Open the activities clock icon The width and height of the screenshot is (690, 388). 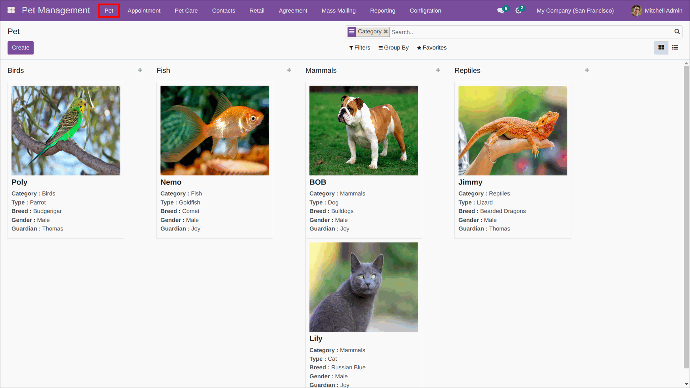click(x=519, y=10)
